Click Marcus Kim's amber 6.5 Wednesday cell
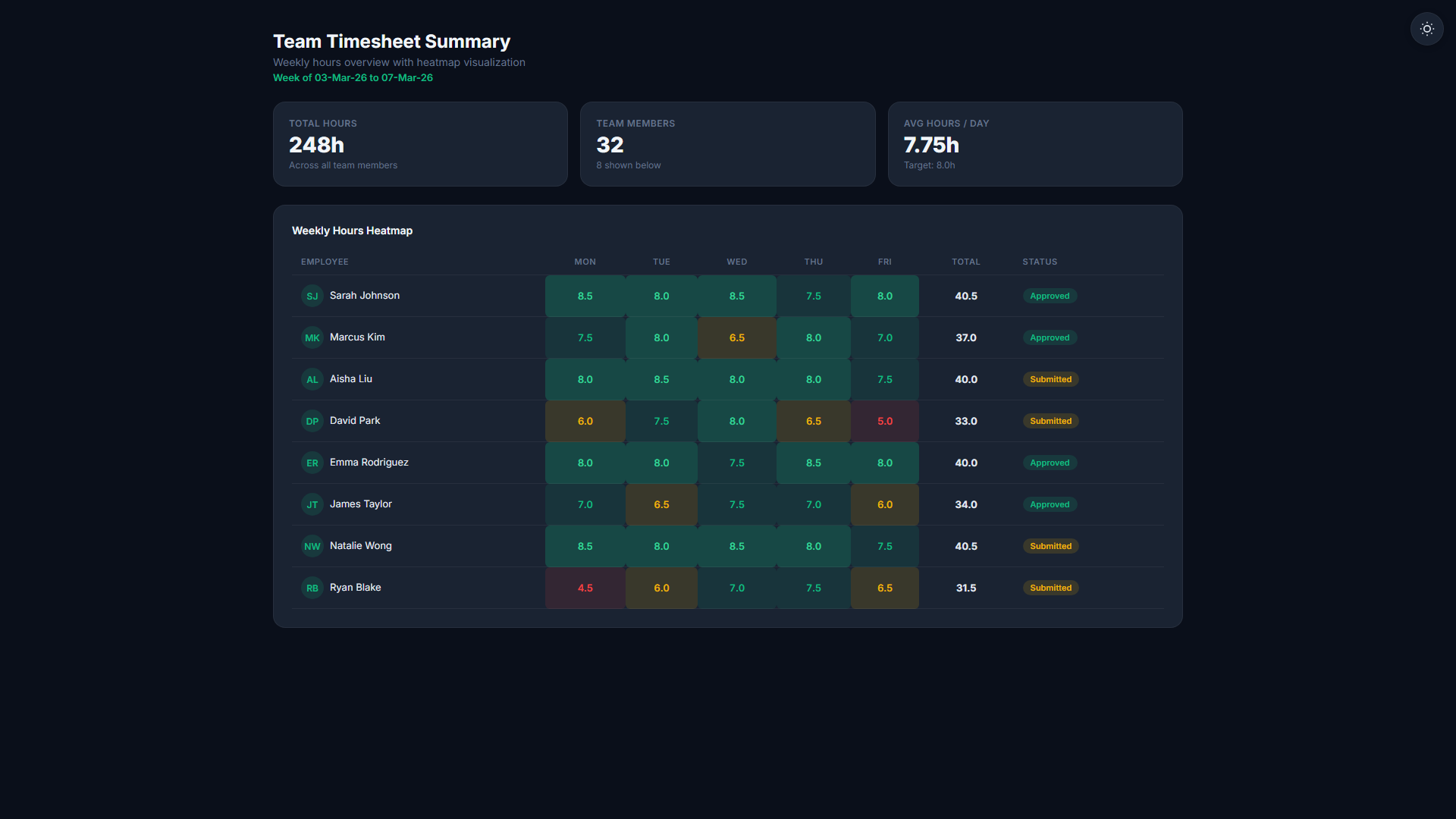The width and height of the screenshot is (1456, 819). [737, 337]
